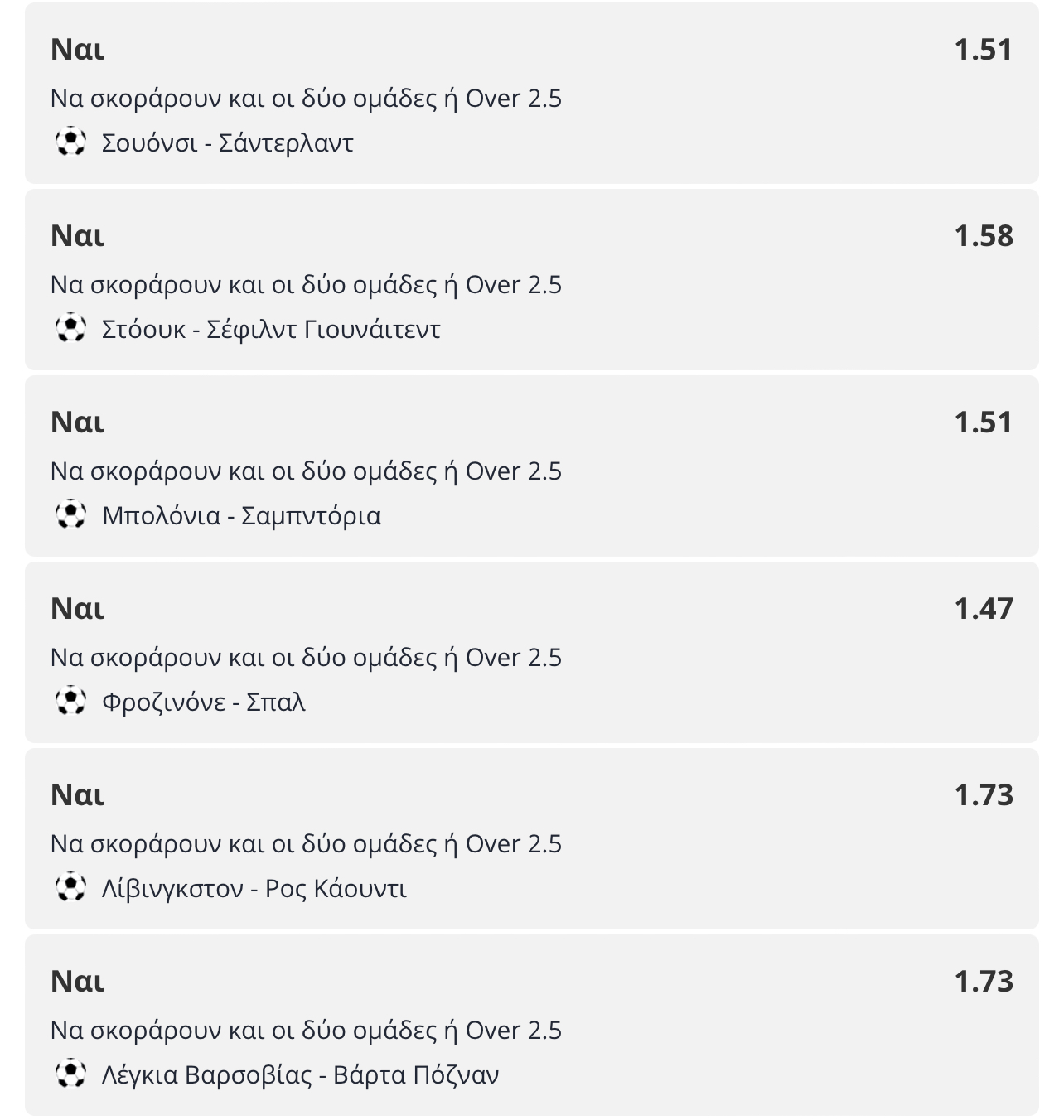Open the Λέγκια Βαρσοβίας - Βάρτα Πόζναν match

pyautogui.click(x=300, y=1075)
